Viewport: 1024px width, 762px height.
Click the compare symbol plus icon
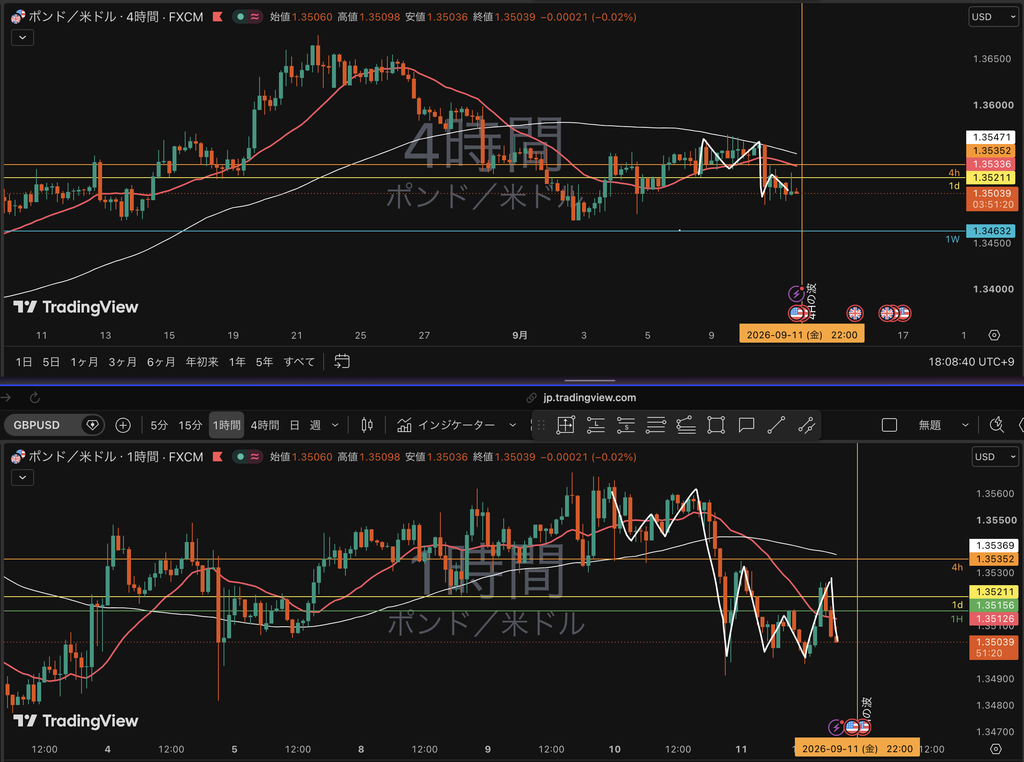click(123, 426)
